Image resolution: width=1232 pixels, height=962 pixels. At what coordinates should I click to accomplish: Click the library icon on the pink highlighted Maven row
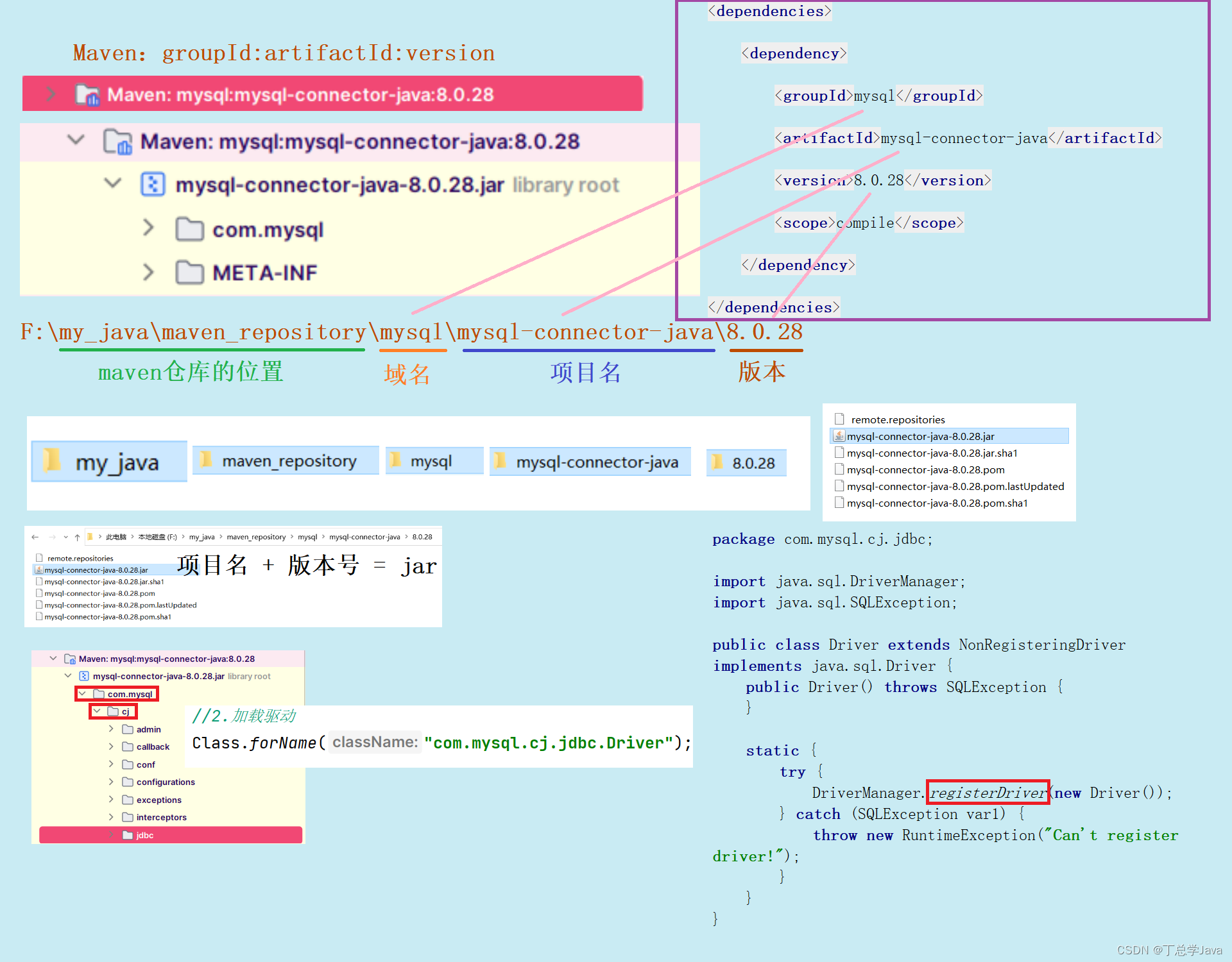pos(87,95)
